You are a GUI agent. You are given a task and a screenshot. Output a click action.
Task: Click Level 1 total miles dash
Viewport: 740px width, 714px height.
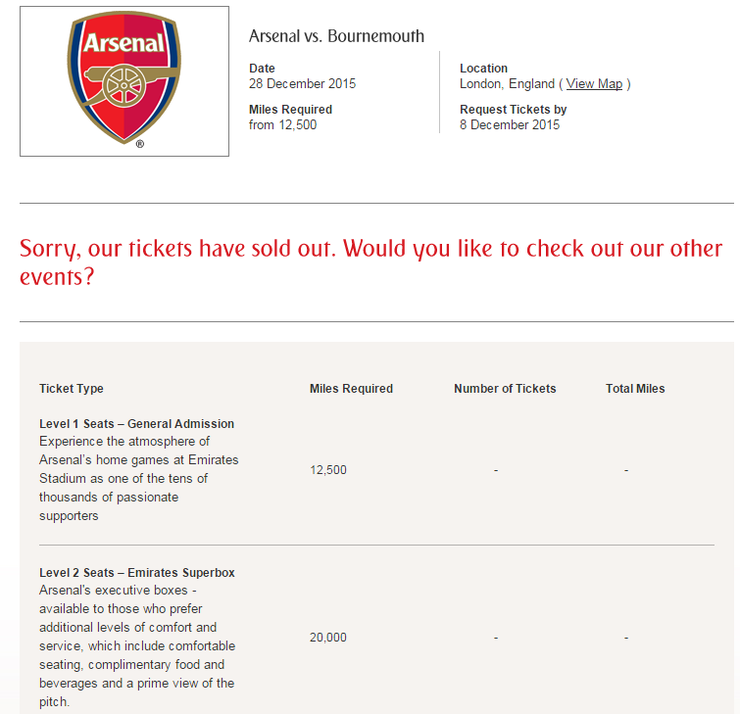[x=626, y=470]
